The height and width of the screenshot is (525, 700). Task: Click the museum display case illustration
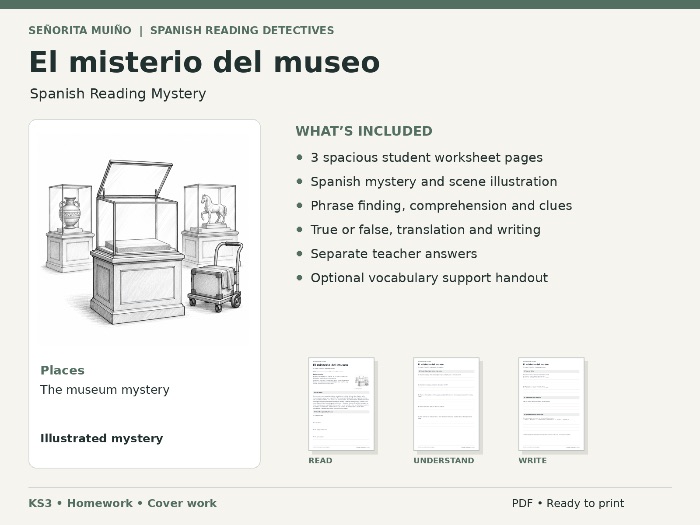click(144, 242)
